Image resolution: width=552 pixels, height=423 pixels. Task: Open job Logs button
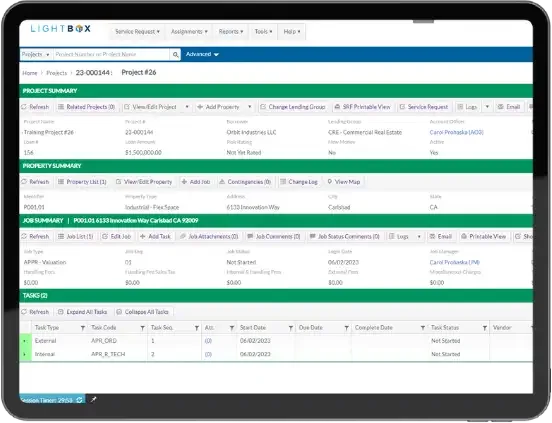pyautogui.click(x=399, y=236)
